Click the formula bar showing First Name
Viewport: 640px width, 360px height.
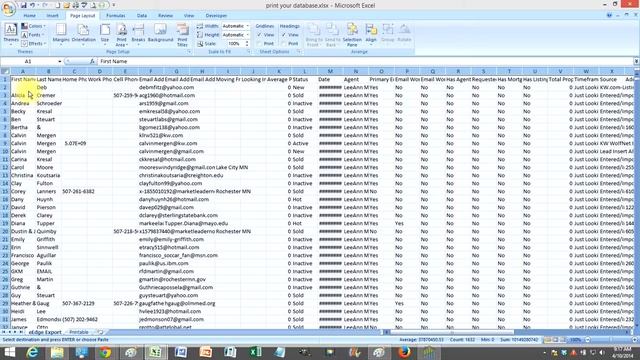tap(365, 61)
